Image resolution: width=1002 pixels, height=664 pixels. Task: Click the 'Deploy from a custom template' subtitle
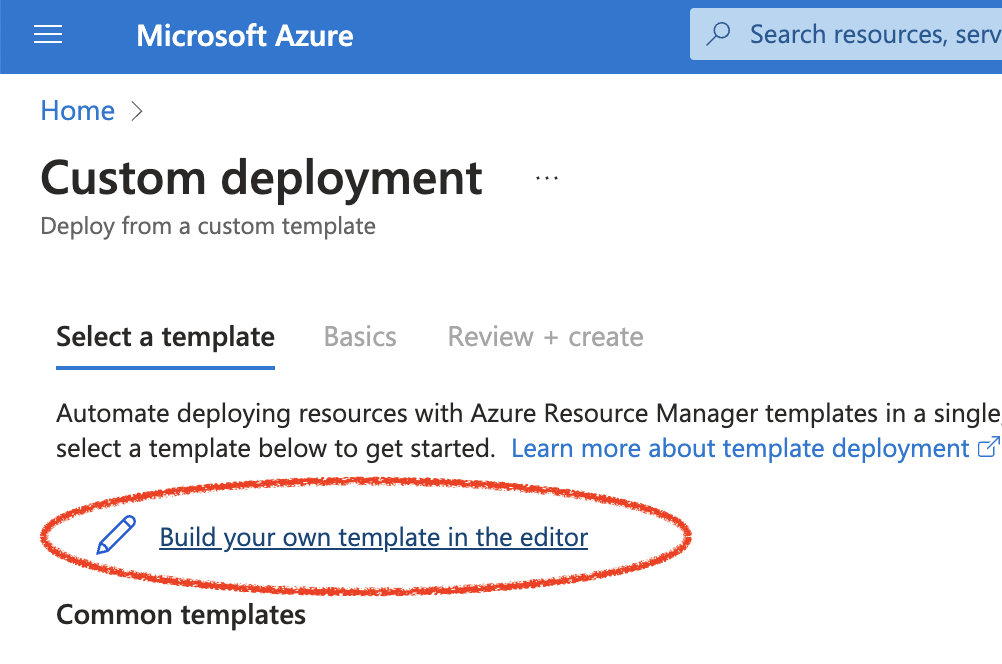point(208,226)
